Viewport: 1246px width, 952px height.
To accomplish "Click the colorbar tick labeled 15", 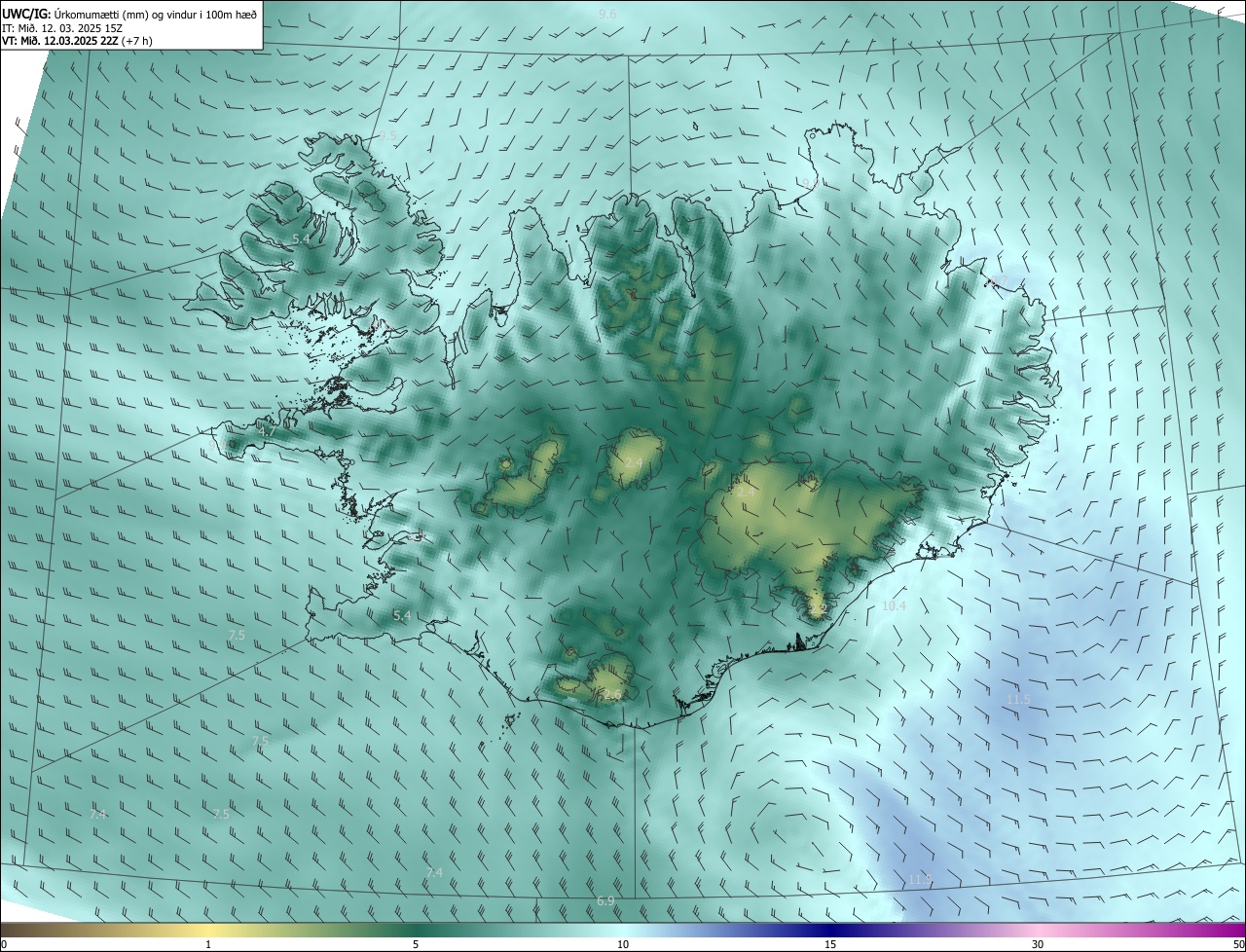I will 830,945.
